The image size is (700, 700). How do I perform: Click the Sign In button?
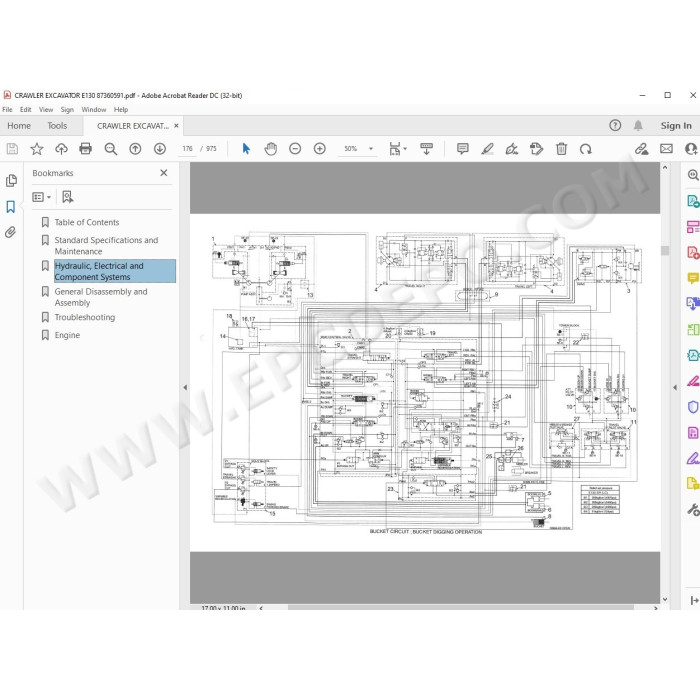coord(676,126)
